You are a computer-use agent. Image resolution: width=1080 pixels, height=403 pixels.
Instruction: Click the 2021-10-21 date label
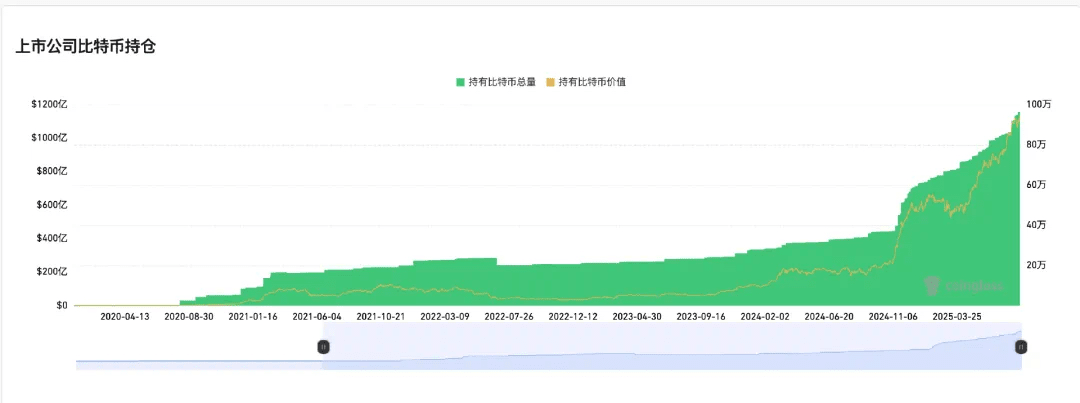point(381,316)
